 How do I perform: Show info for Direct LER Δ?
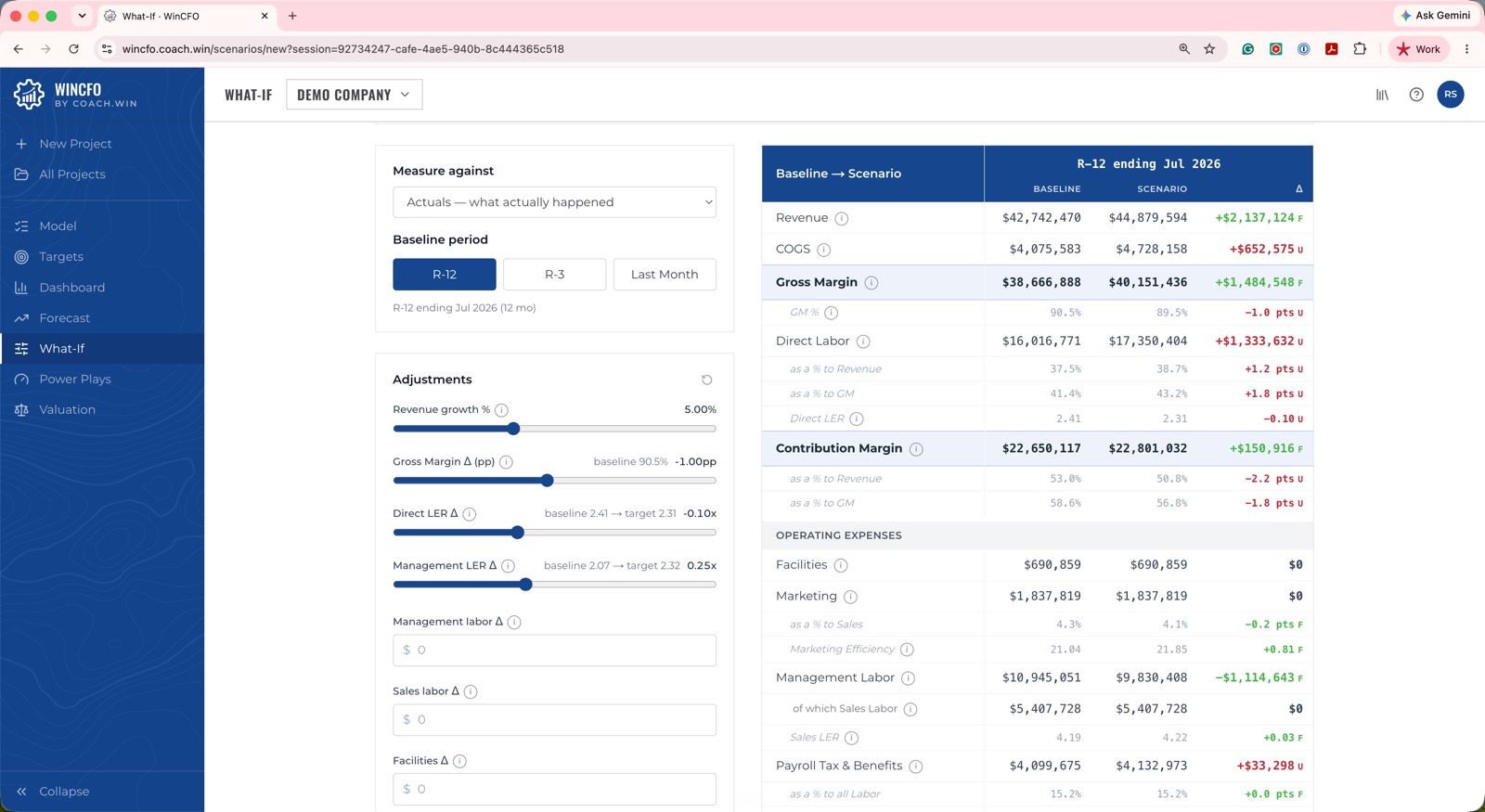tap(470, 514)
